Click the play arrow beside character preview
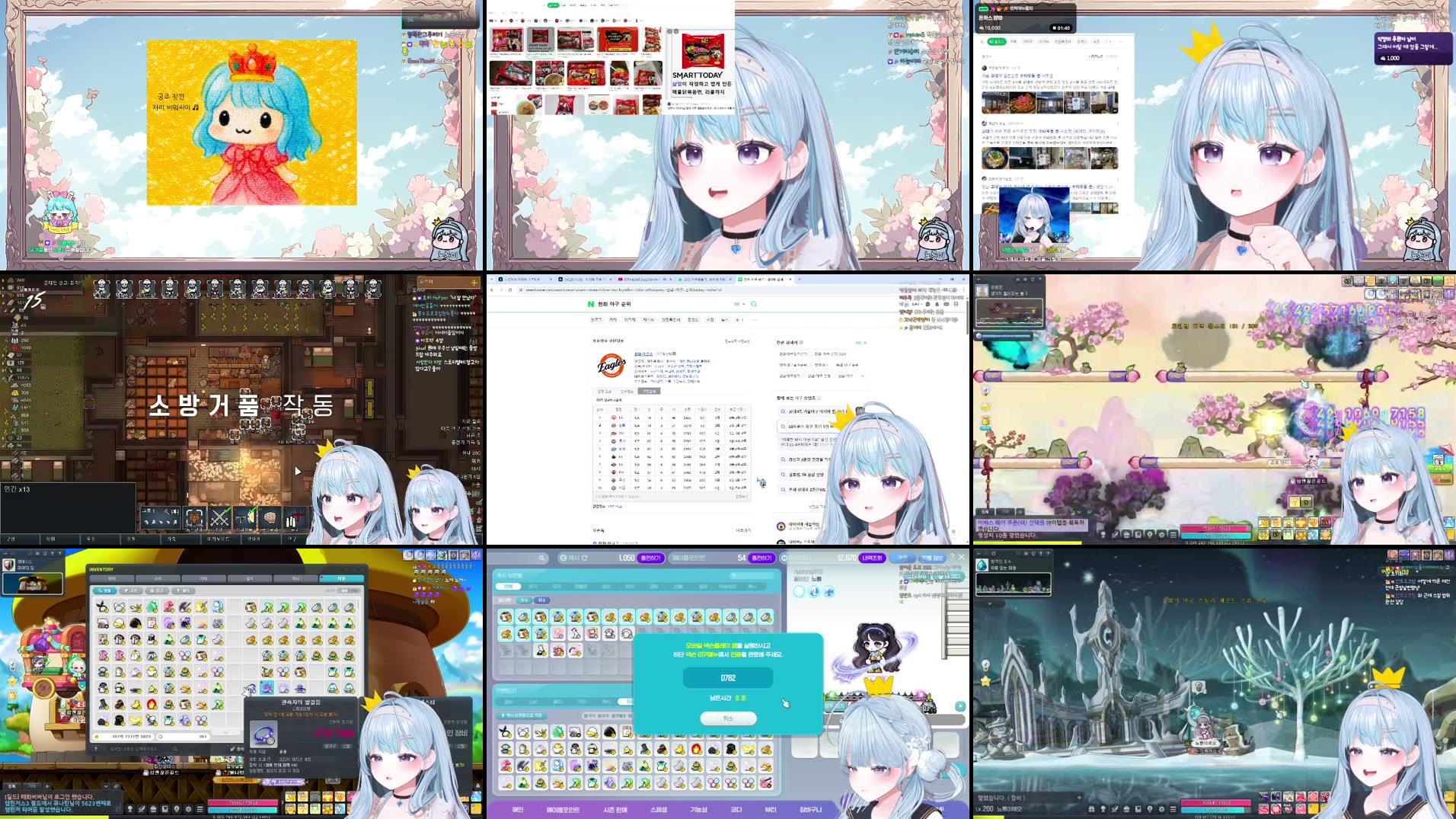 960,706
